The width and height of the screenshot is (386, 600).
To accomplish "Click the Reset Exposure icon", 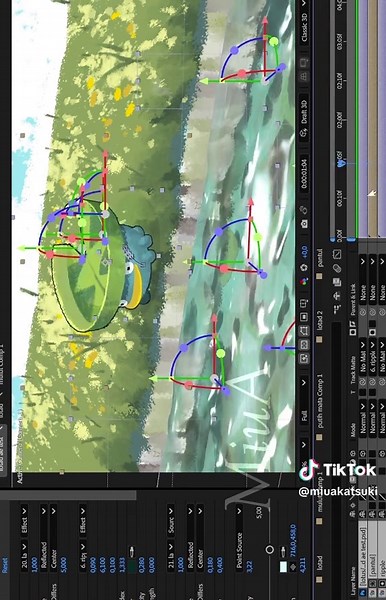I will pos(305,267).
